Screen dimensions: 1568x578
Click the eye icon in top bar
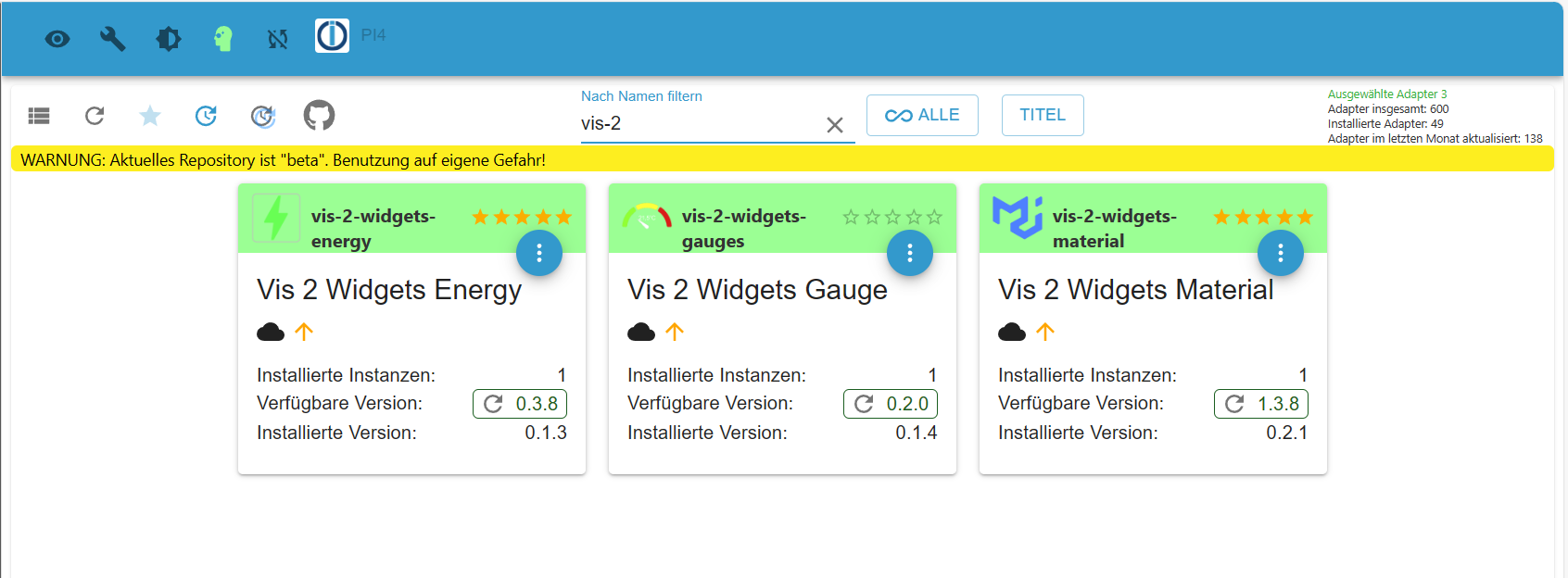point(57,39)
